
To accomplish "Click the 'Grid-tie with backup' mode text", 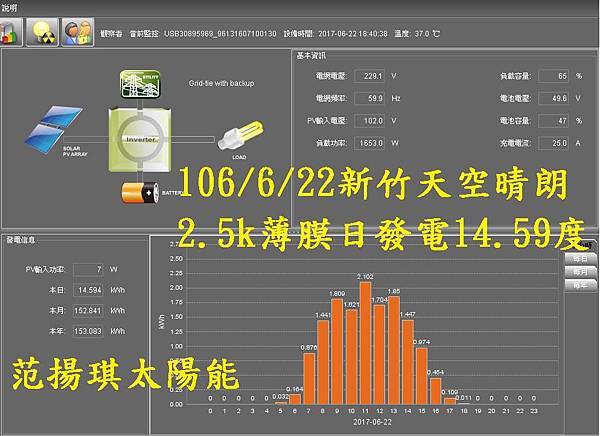I will point(221,83).
